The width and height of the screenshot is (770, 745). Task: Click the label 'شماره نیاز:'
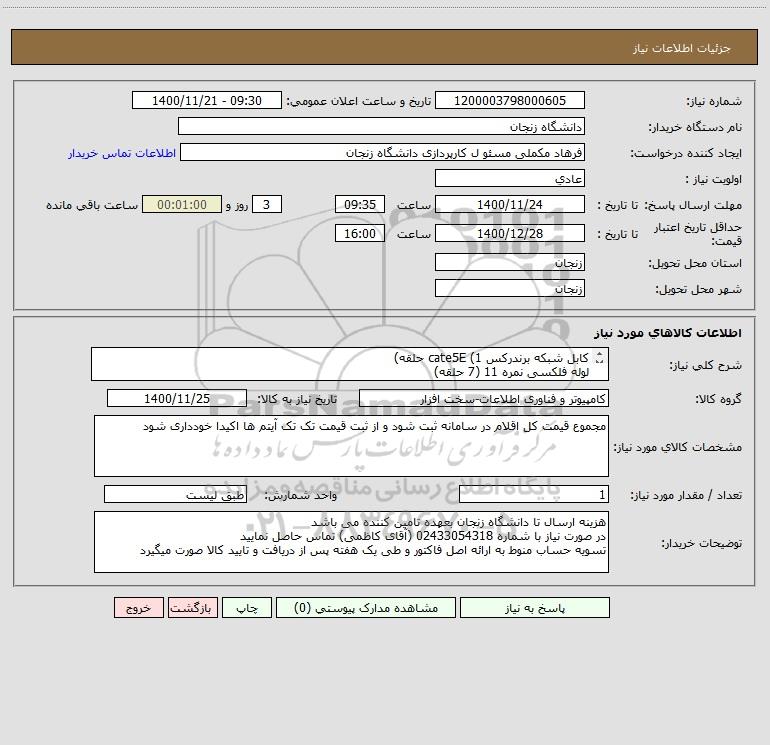coord(714,101)
